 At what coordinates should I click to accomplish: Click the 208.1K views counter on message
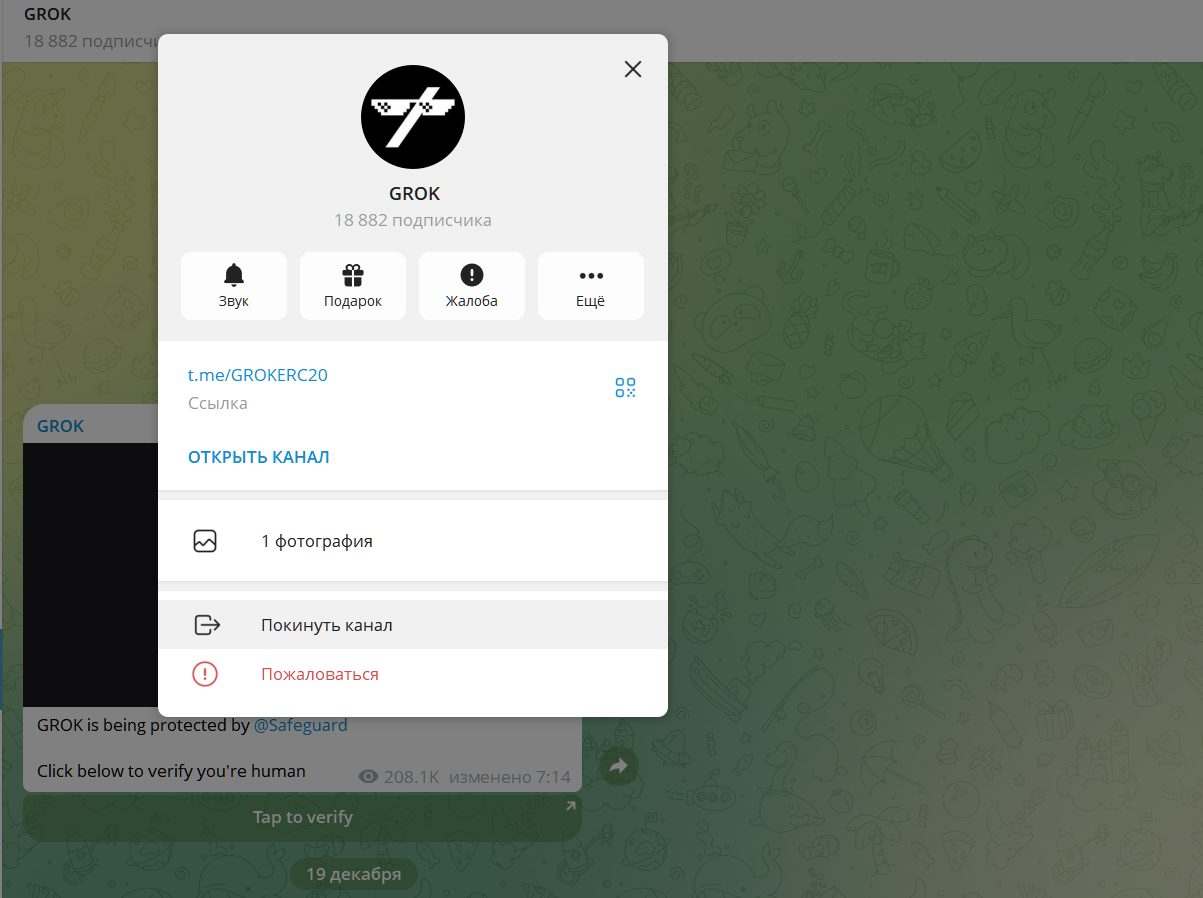coord(399,777)
